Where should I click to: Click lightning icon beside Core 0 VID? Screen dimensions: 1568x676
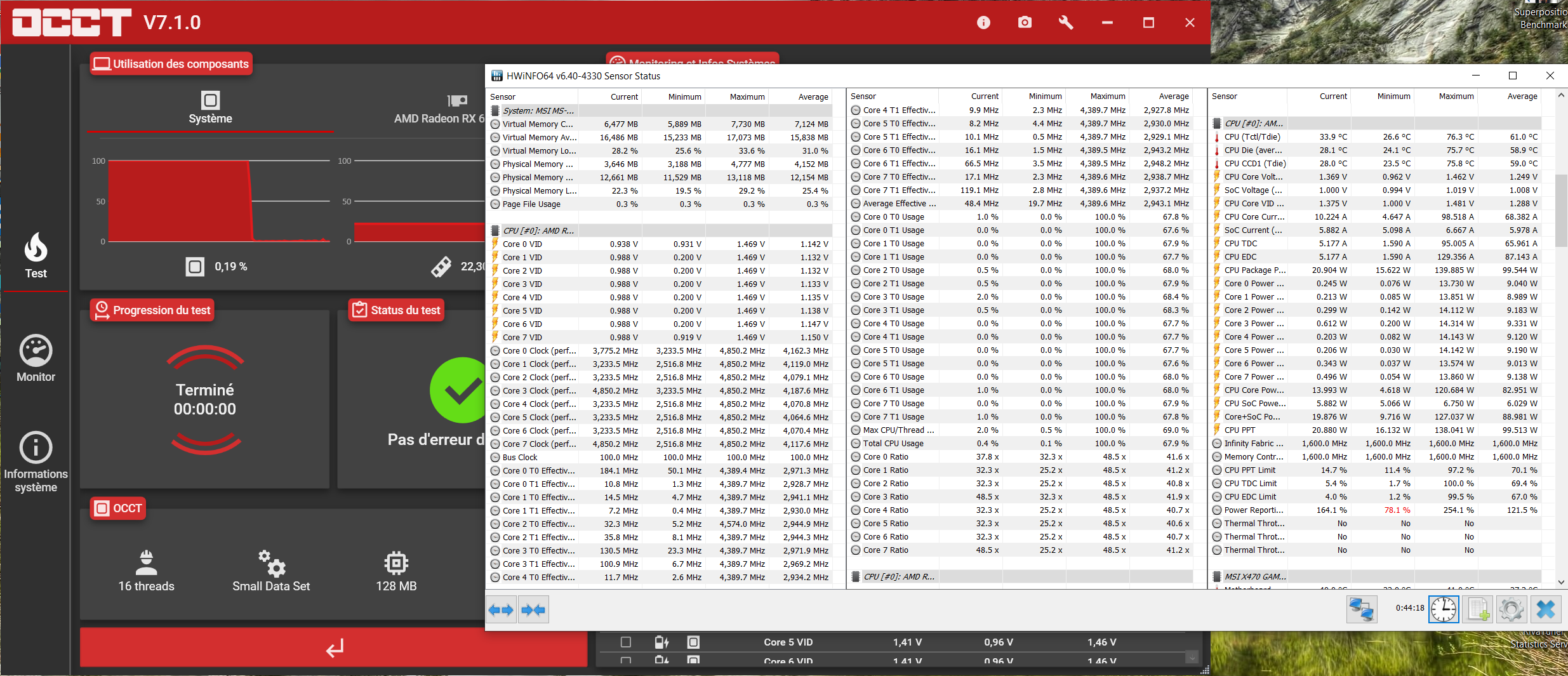click(495, 244)
